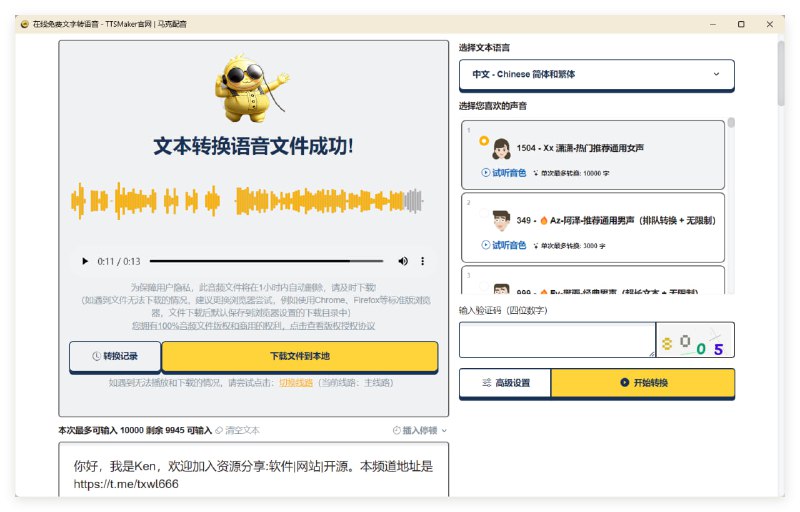The width and height of the screenshot is (800, 512).
Task: Click 单次最多转换 10000 字 text
Action: click(575, 173)
